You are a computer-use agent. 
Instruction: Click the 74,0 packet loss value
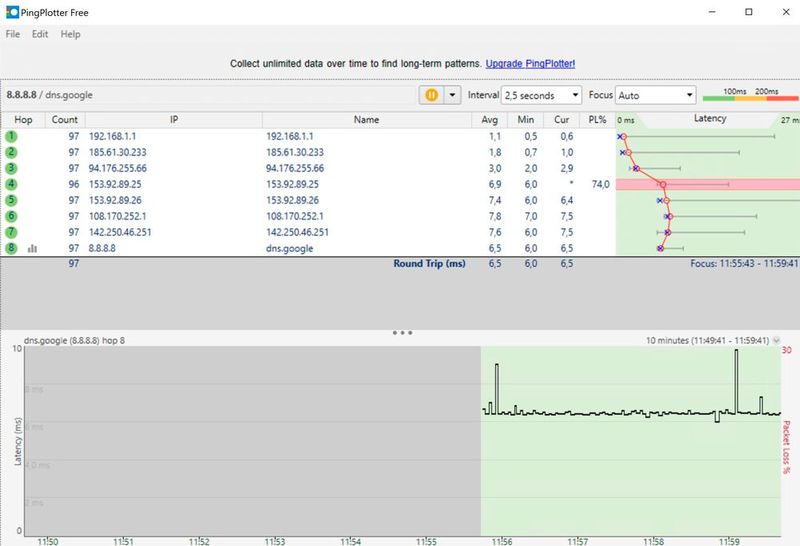[x=600, y=184]
